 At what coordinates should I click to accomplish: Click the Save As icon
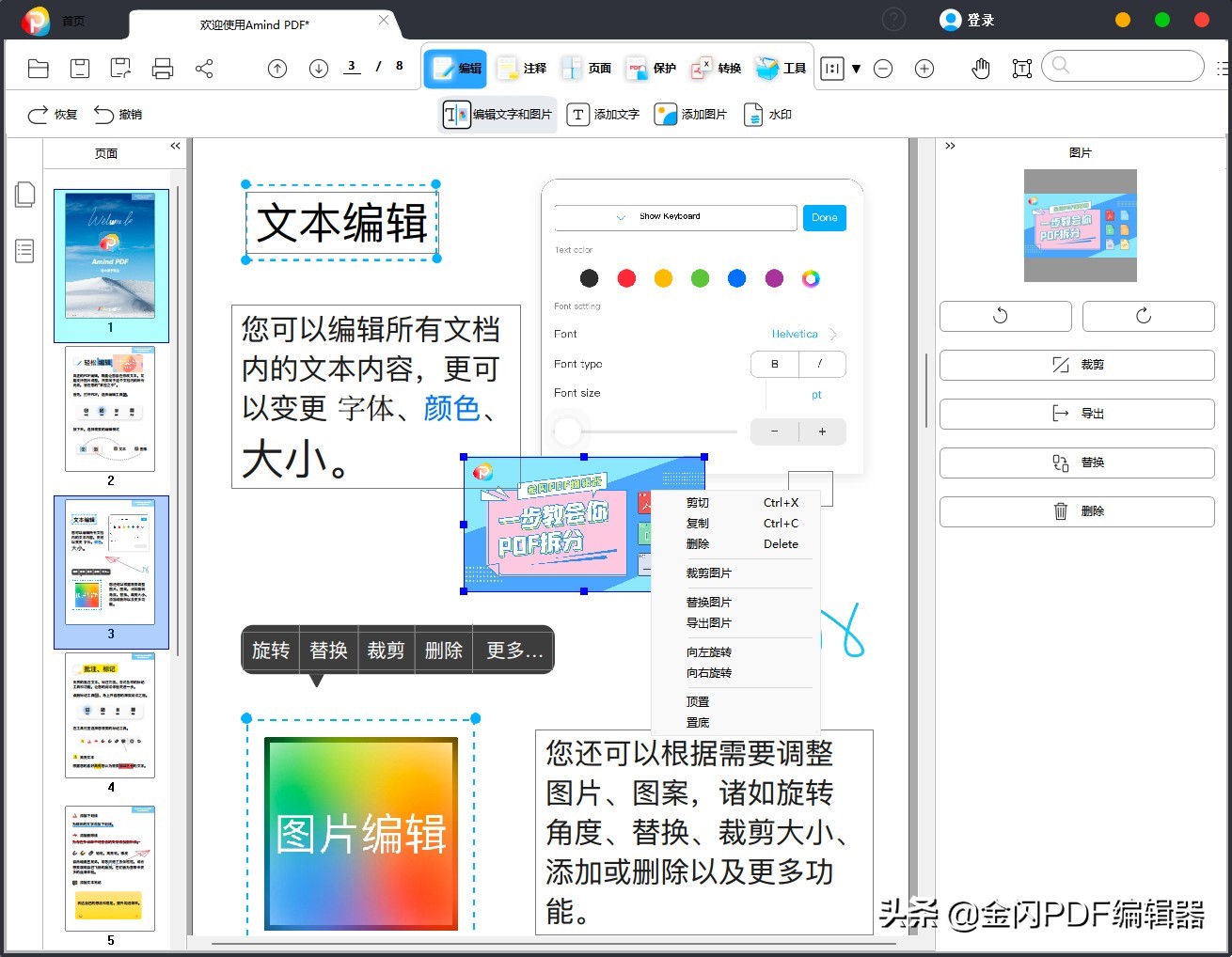[x=120, y=68]
